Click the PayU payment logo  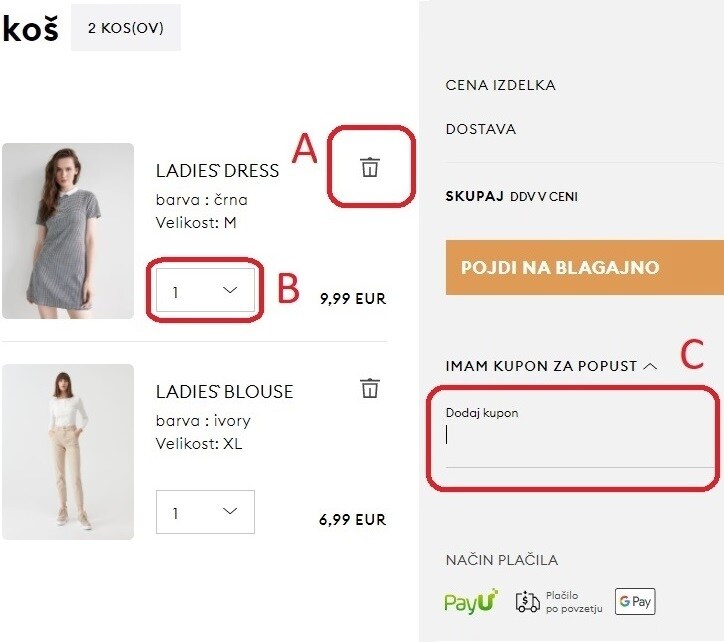(471, 601)
